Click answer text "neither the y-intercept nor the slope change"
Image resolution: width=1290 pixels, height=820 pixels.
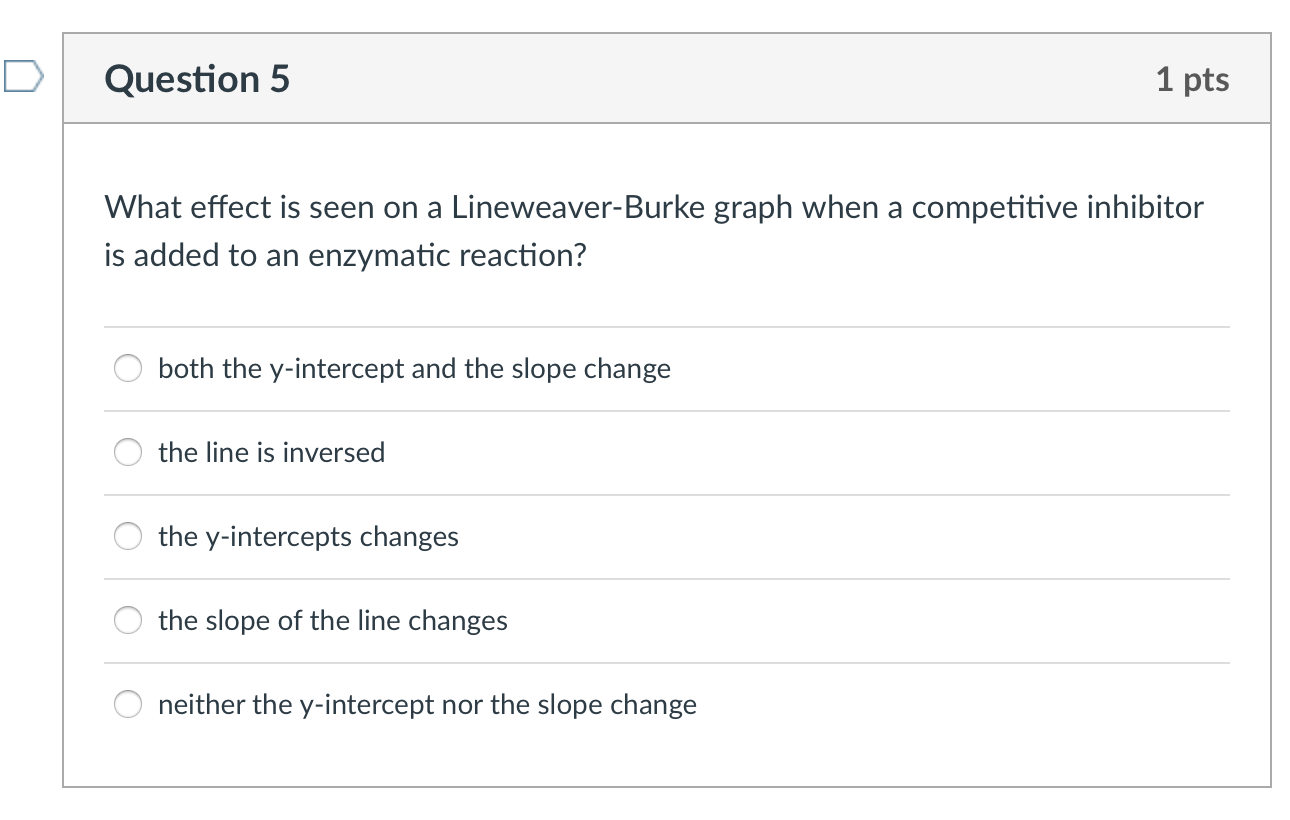click(x=427, y=705)
